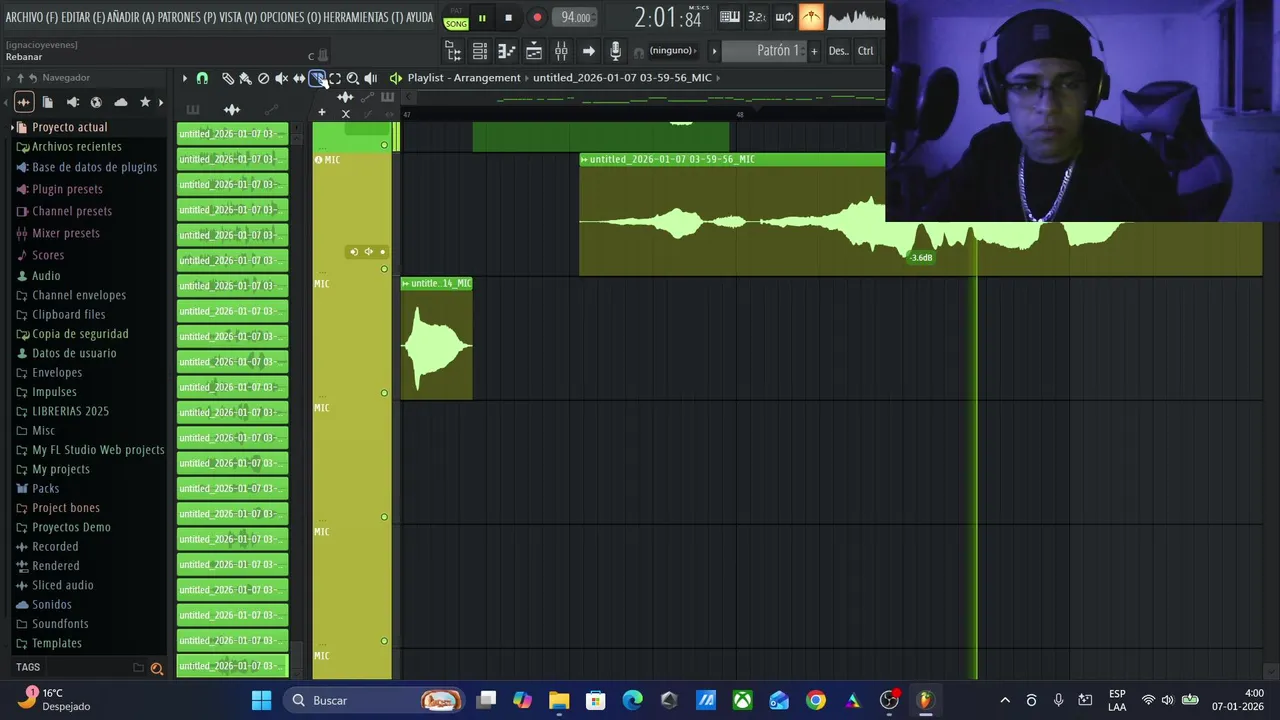The height and width of the screenshot is (720, 1280).
Task: Open the Channel rack view
Action: [480, 51]
